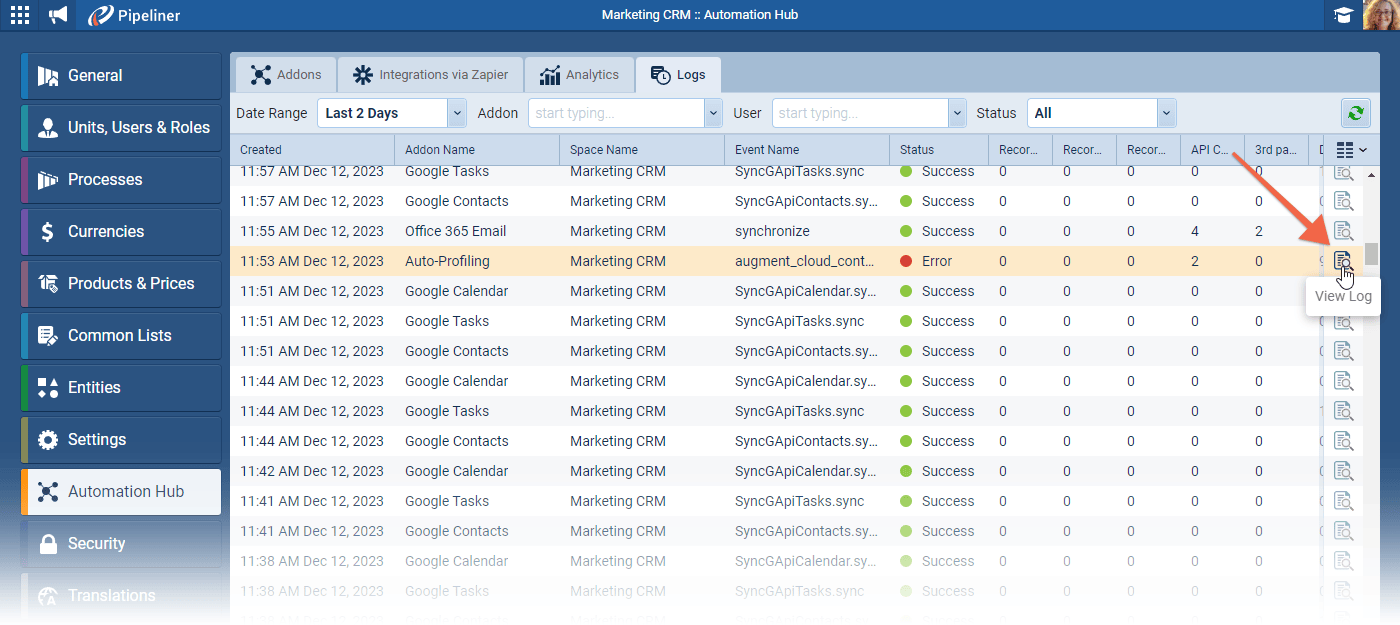Open the app launcher grid icon
Screen dimensions: 1400x625
pos(20,15)
